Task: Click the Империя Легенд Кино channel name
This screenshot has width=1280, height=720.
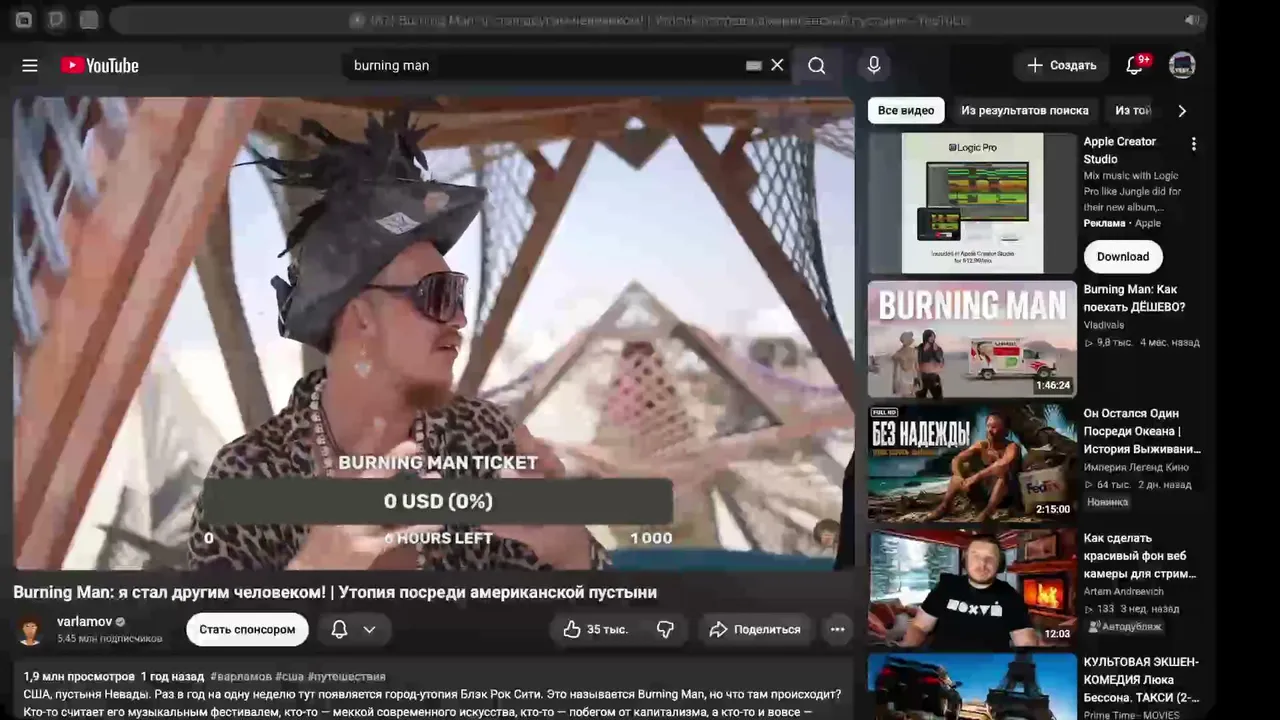Action: (x=1136, y=467)
